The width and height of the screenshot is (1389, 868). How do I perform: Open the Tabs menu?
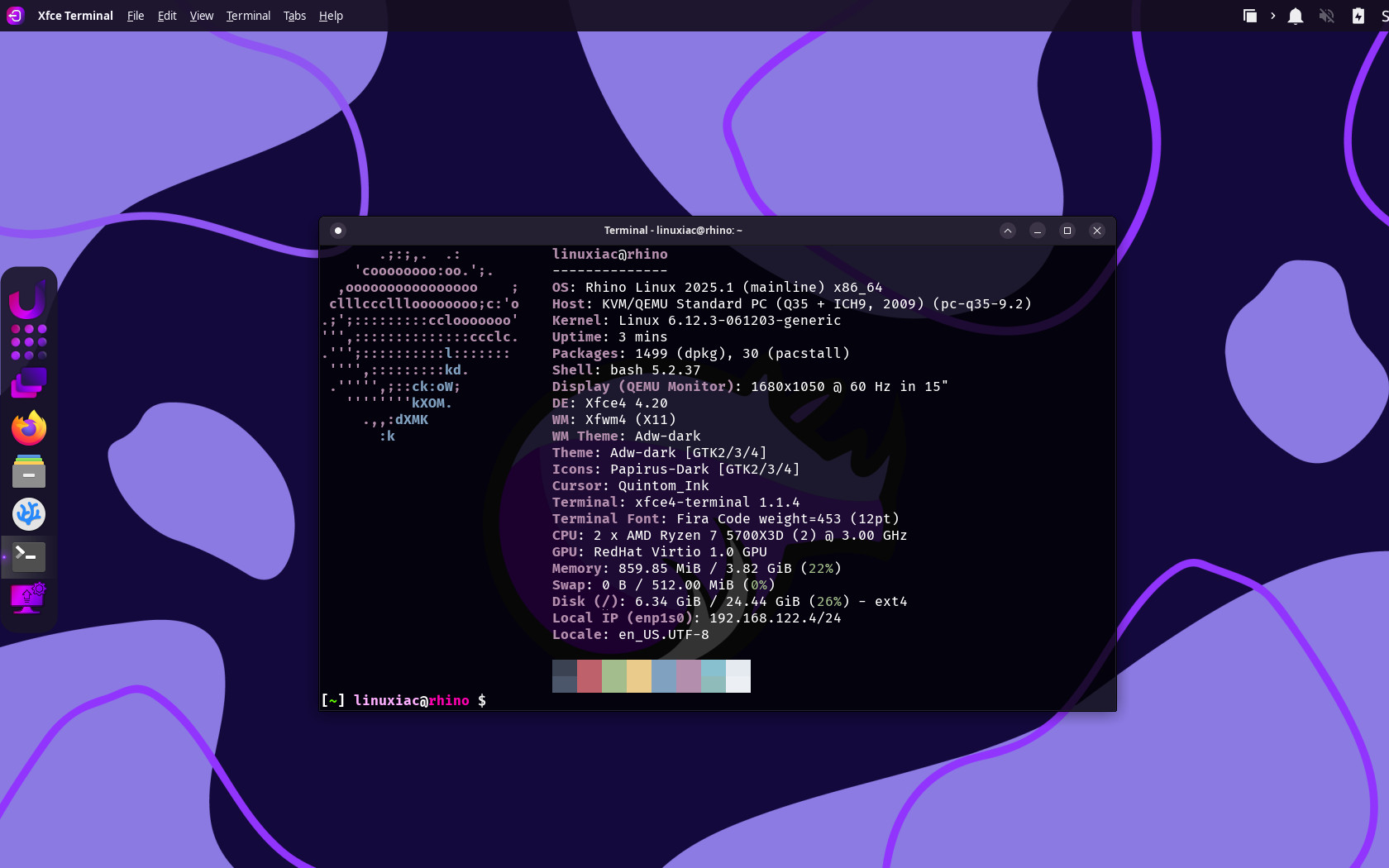(294, 16)
